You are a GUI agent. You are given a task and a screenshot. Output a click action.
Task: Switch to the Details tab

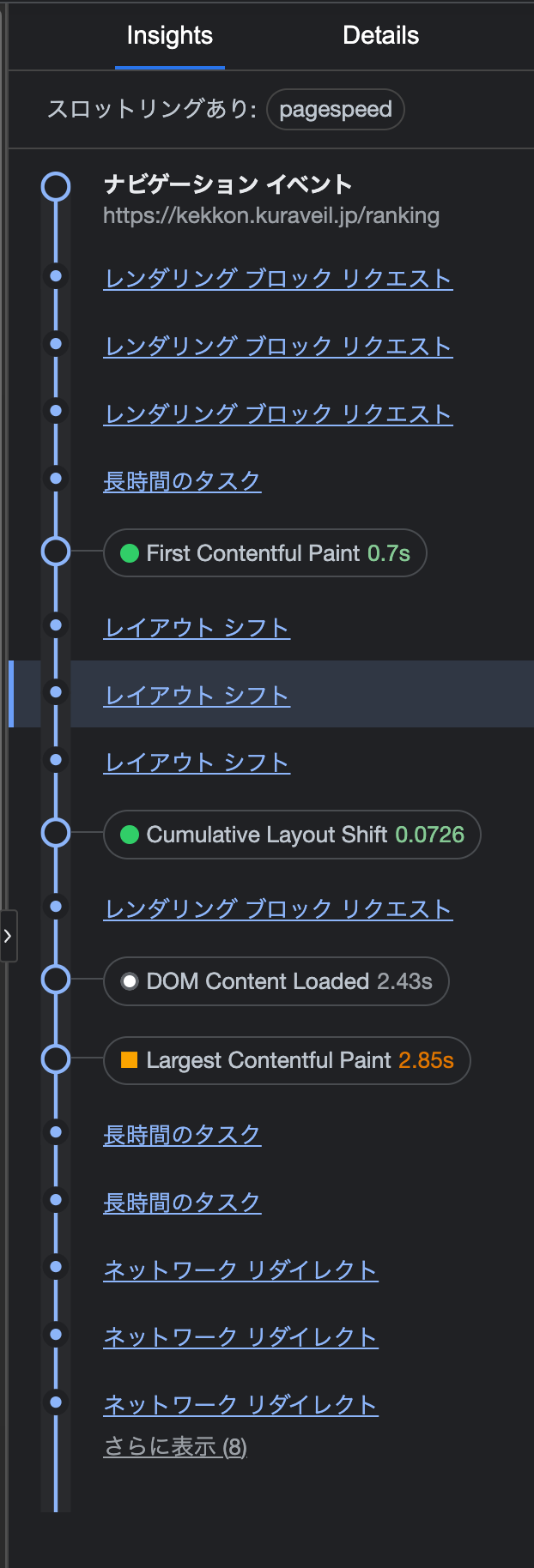tap(380, 35)
